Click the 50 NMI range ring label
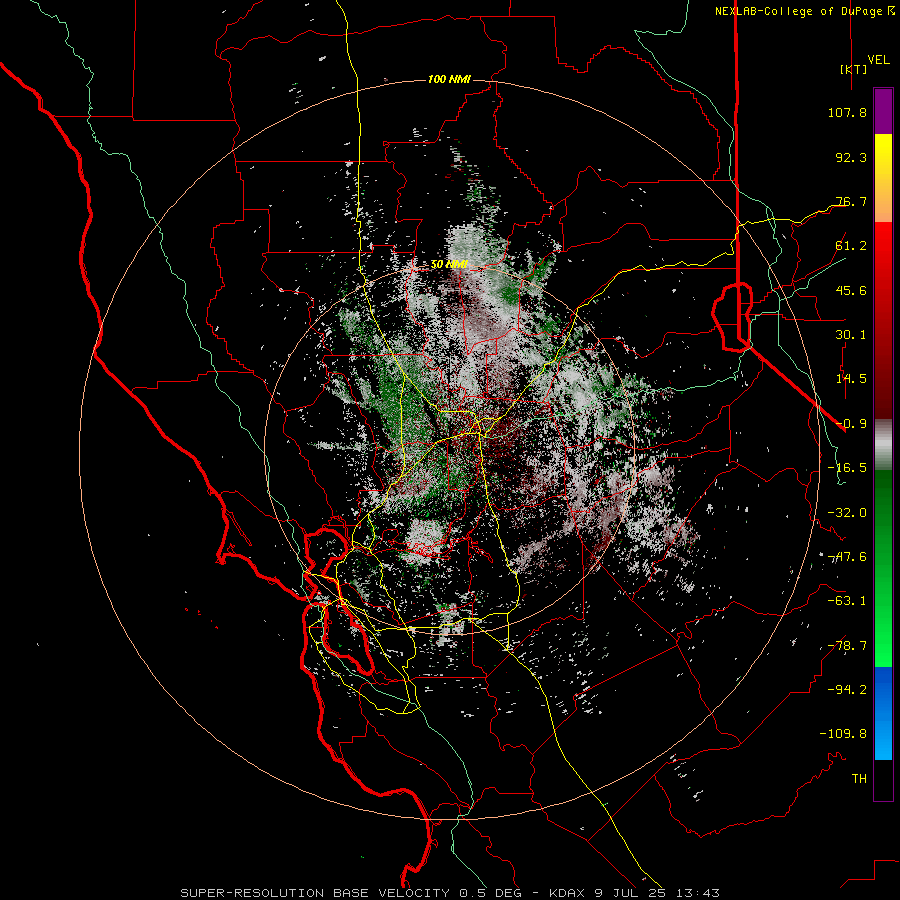This screenshot has width=900, height=900. tap(449, 265)
